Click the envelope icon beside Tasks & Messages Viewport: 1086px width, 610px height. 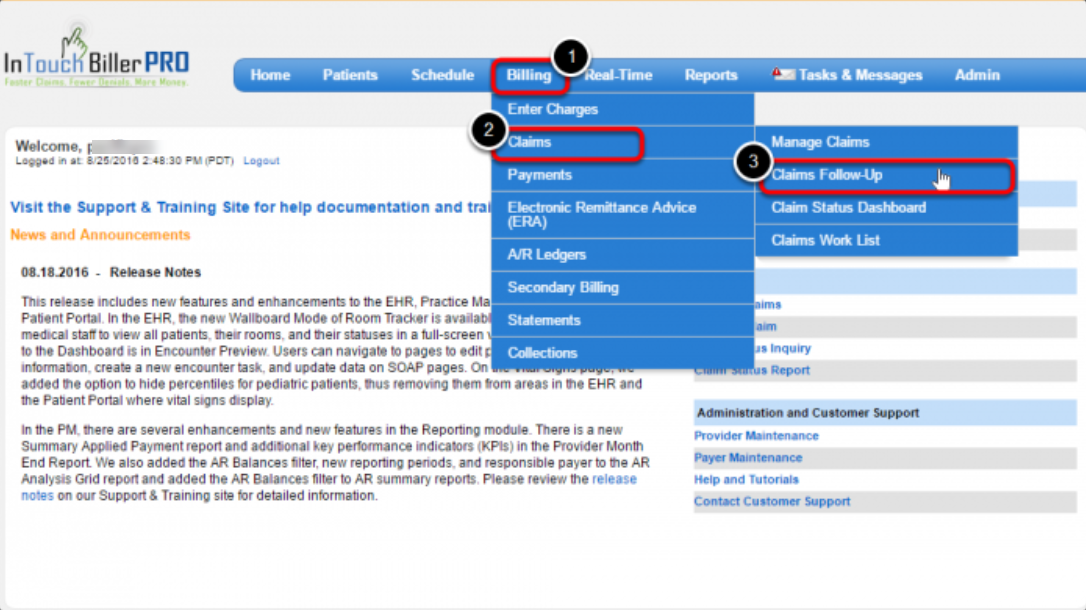point(783,75)
